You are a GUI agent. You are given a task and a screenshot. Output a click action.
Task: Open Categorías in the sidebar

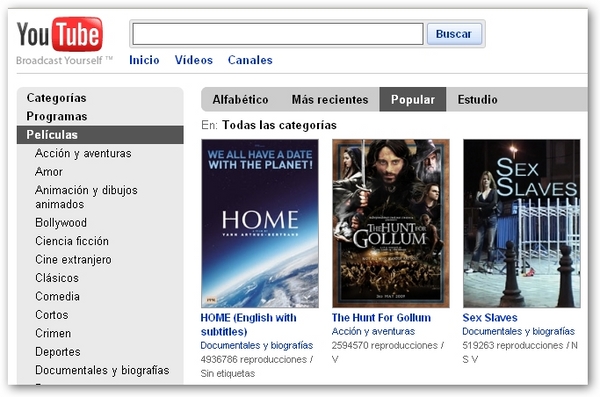pyautogui.click(x=57, y=98)
